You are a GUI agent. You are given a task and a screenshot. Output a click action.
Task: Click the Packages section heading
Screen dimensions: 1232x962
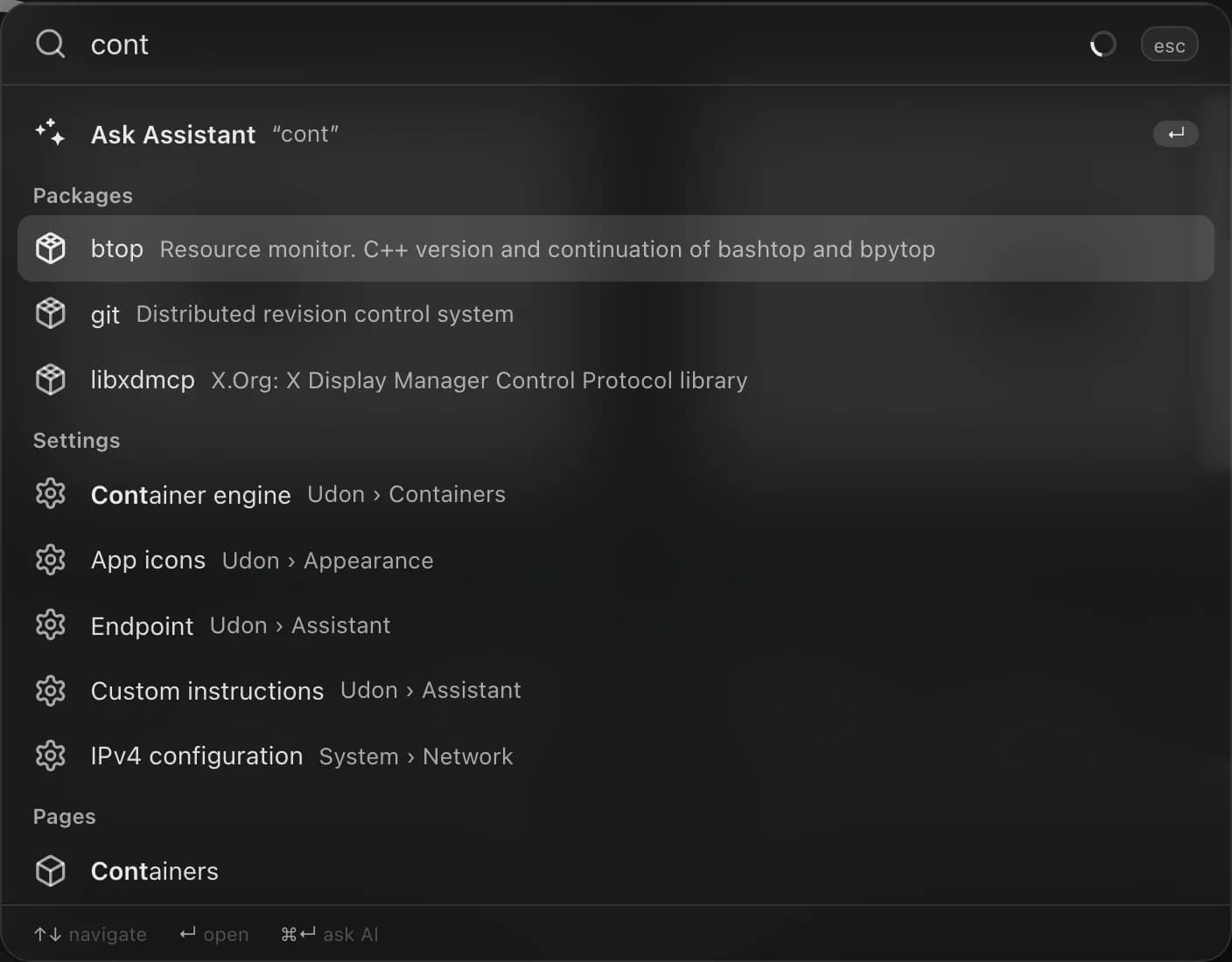tap(83, 195)
